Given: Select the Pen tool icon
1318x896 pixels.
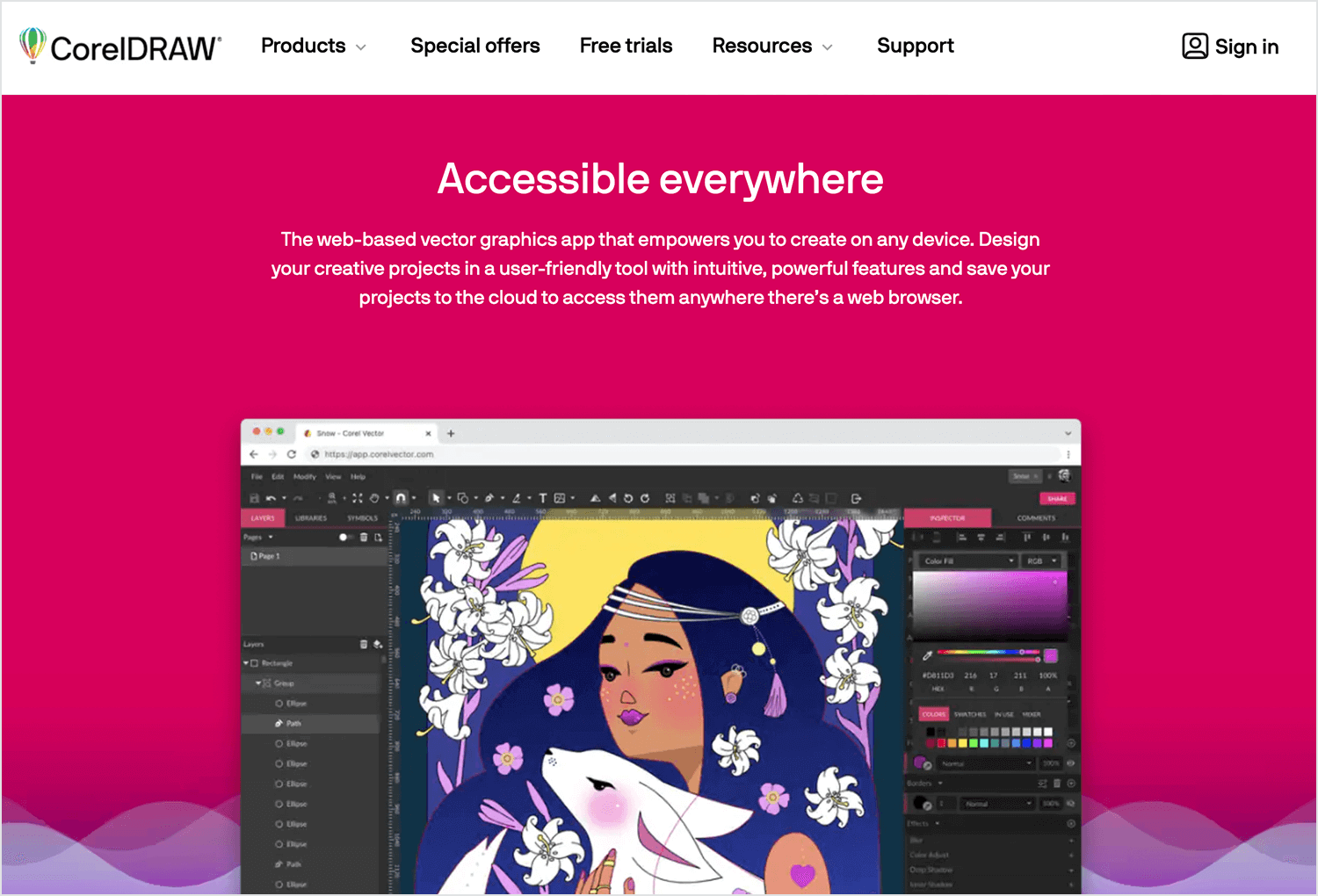Looking at the screenshot, I should click(489, 498).
